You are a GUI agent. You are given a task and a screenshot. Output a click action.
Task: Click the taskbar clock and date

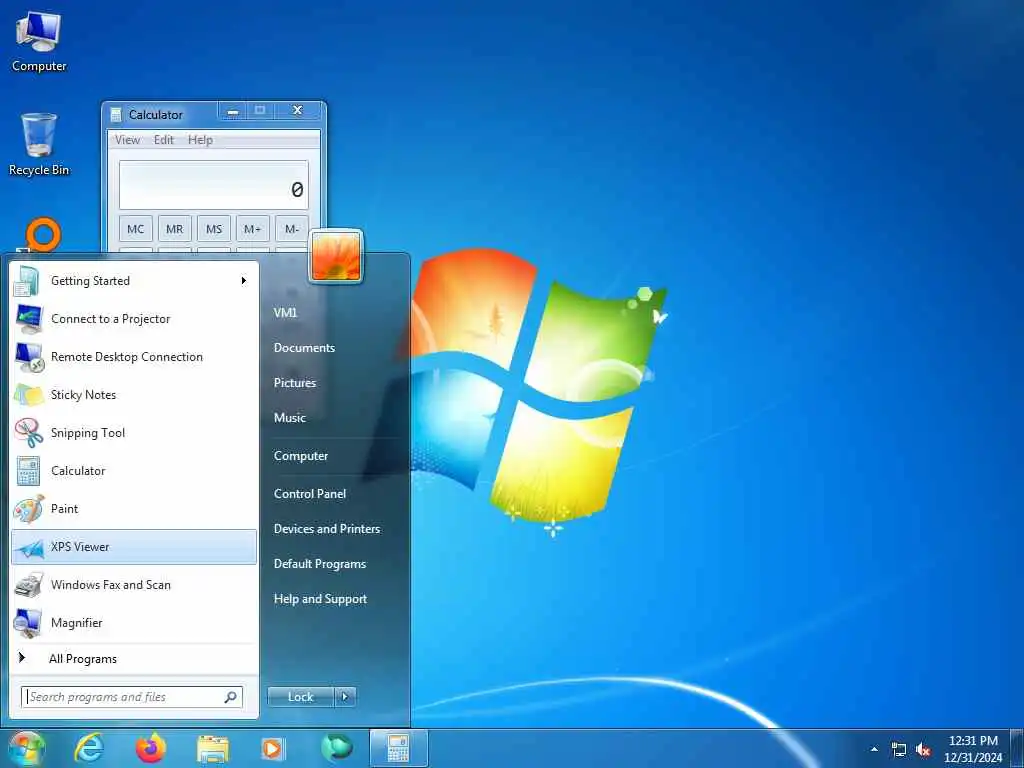pos(973,749)
